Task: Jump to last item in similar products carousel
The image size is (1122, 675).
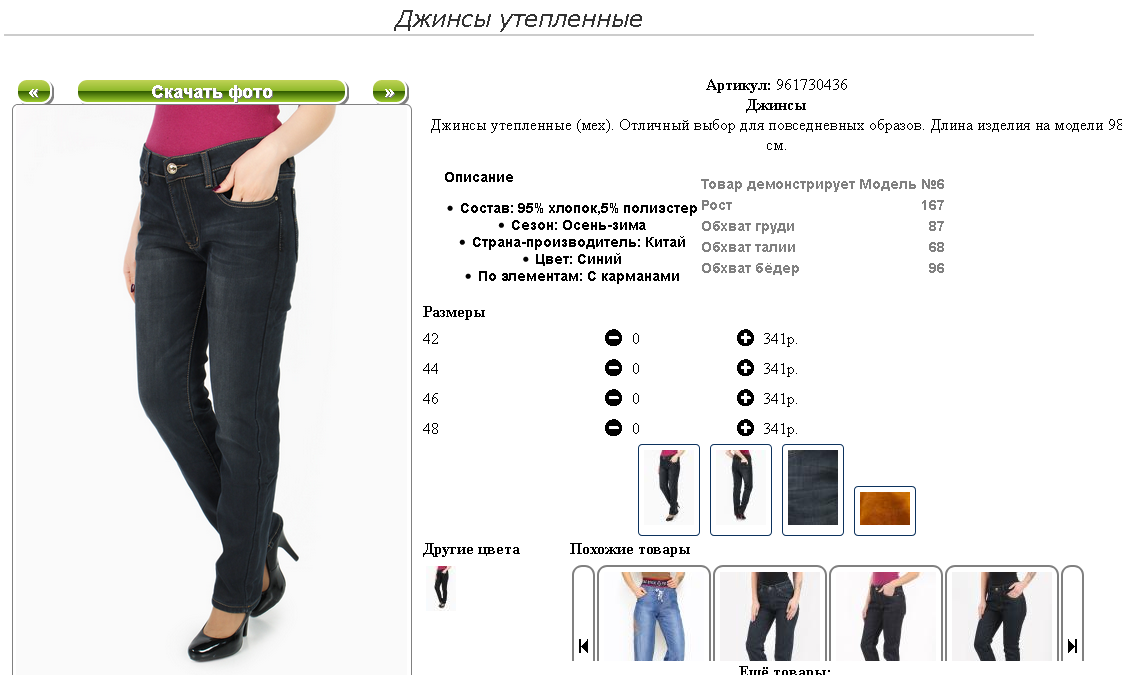Action: [1072, 646]
